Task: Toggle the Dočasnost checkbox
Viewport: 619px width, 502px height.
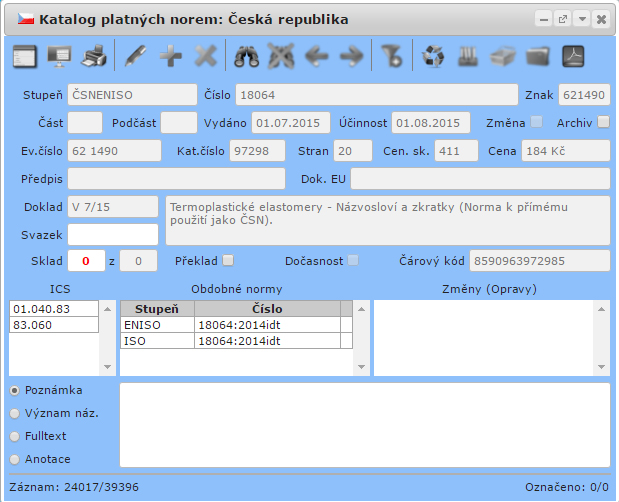Action: [353, 260]
